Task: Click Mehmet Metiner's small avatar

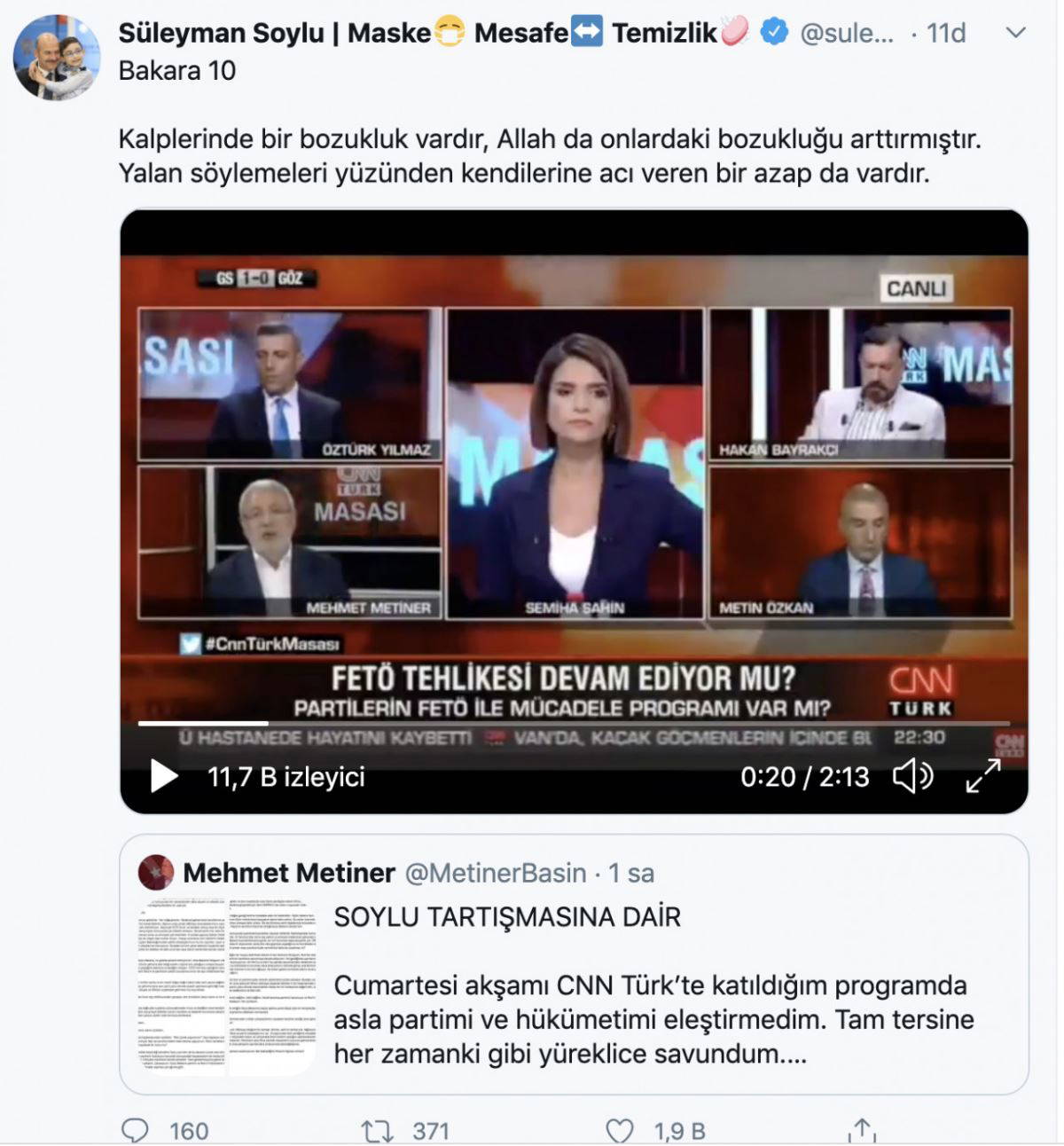Action: [x=156, y=873]
